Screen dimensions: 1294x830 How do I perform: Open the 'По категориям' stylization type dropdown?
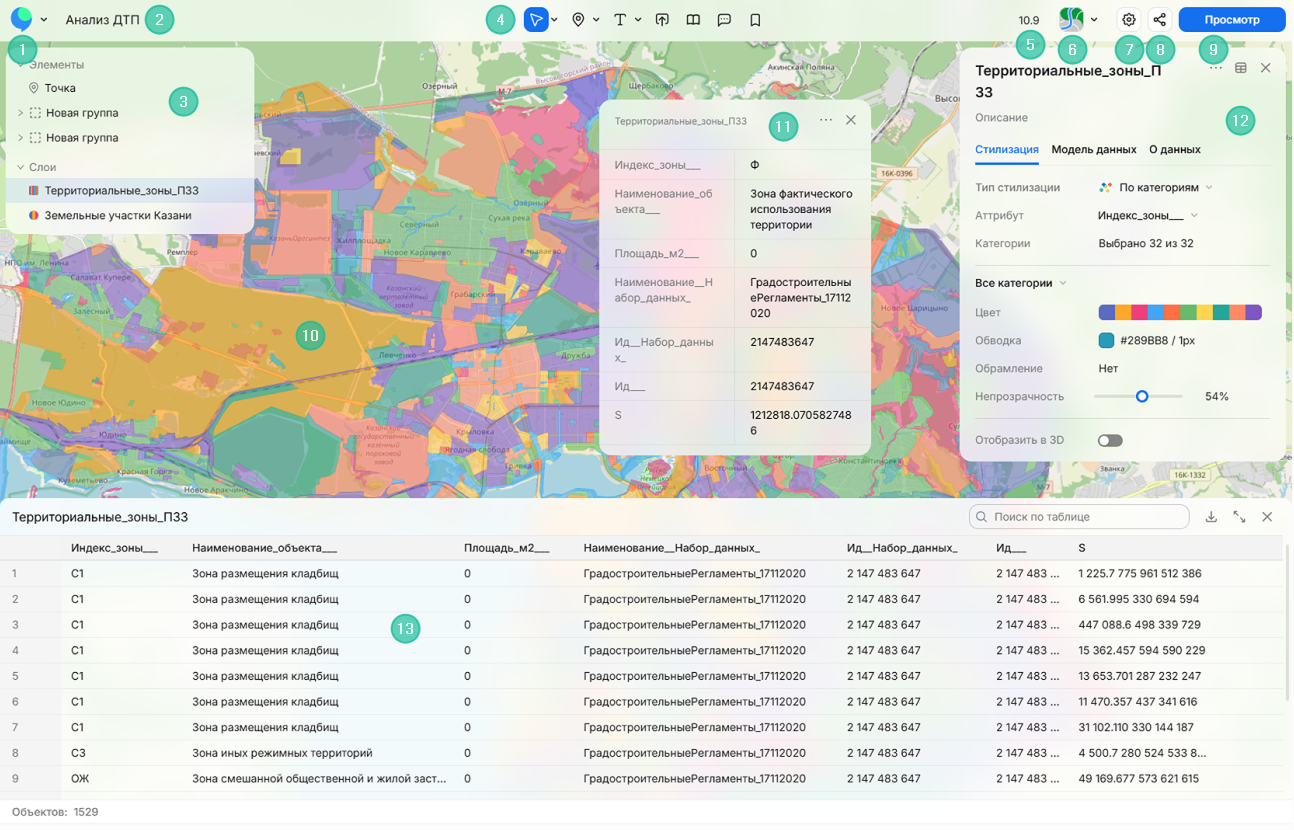(x=1160, y=187)
